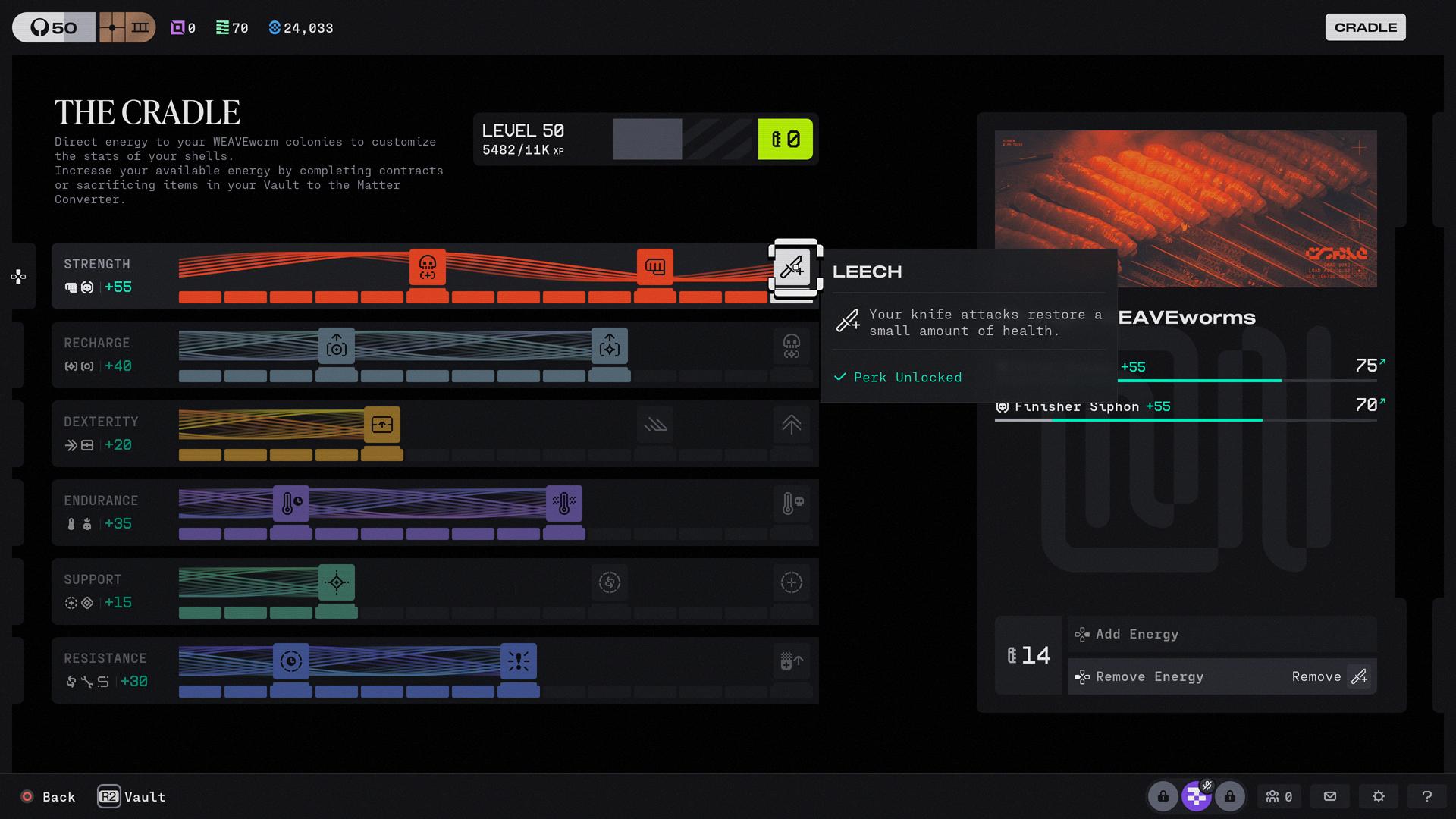
Task: Select first Recharge perk node
Action: coord(337,346)
